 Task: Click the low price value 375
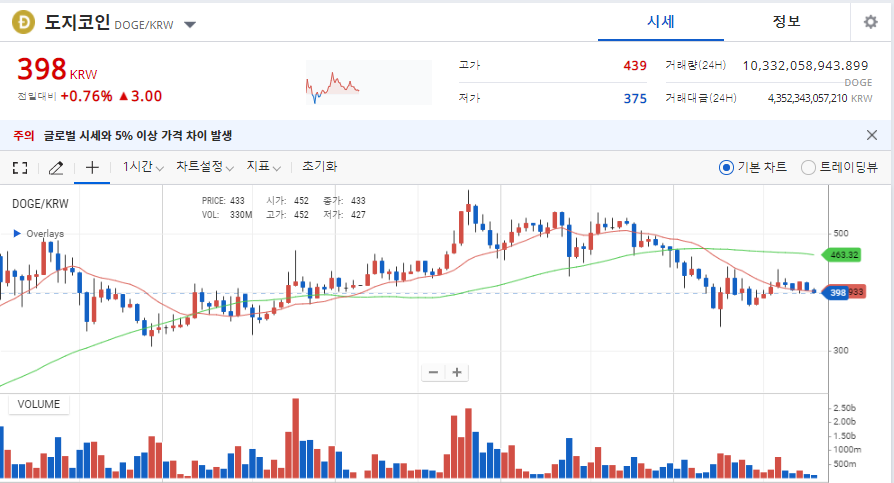point(635,99)
